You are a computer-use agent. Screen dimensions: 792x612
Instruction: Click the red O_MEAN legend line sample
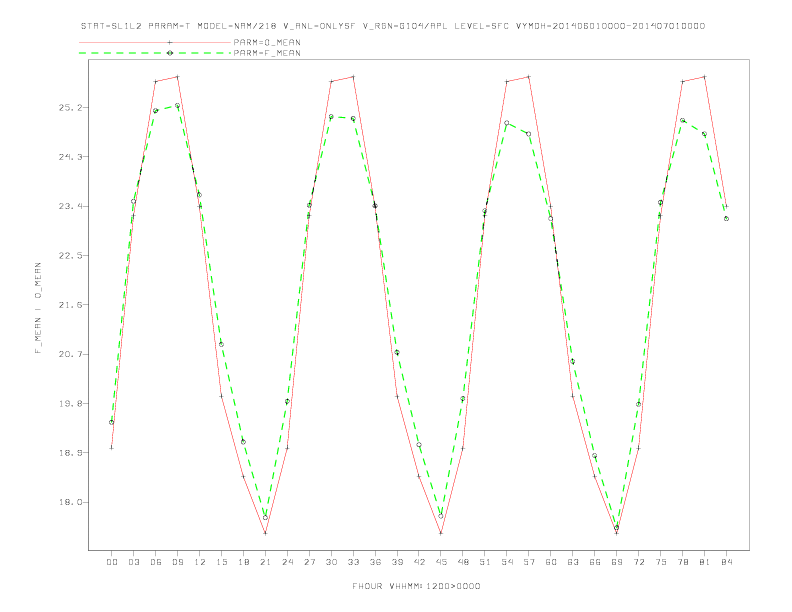coord(155,42)
